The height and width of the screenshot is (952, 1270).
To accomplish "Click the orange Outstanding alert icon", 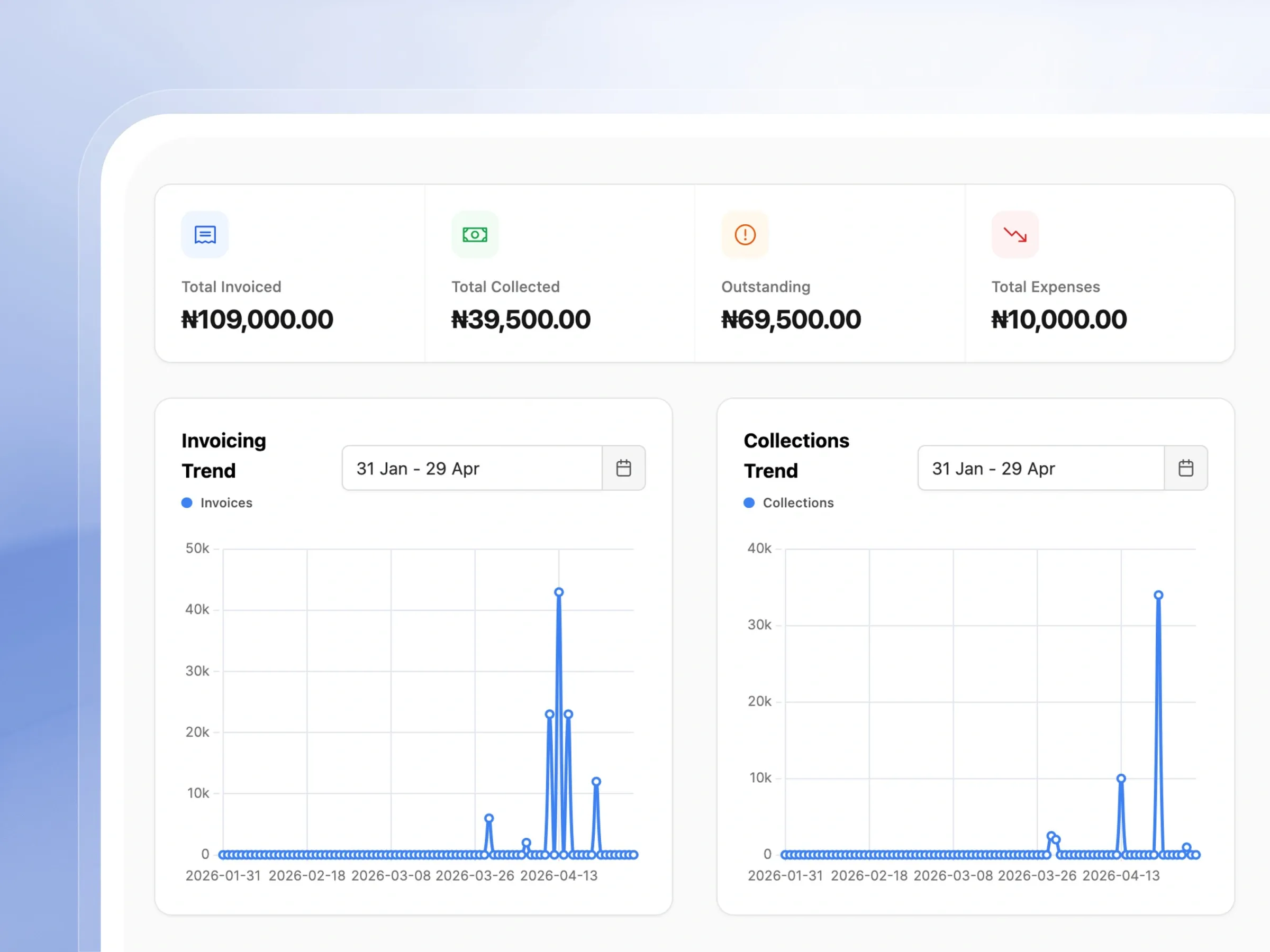I will point(745,235).
